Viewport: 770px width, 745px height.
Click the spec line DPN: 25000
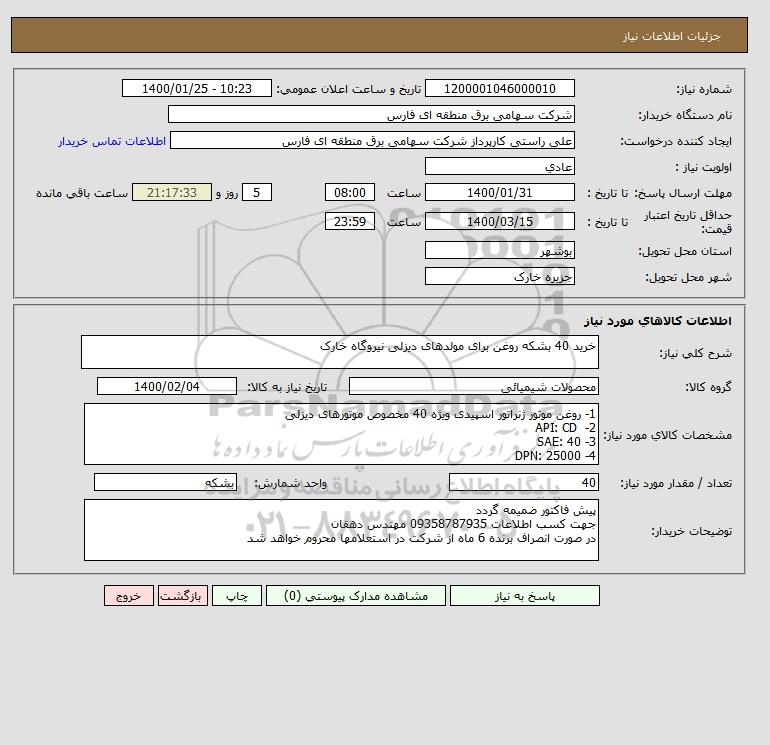[555, 456]
